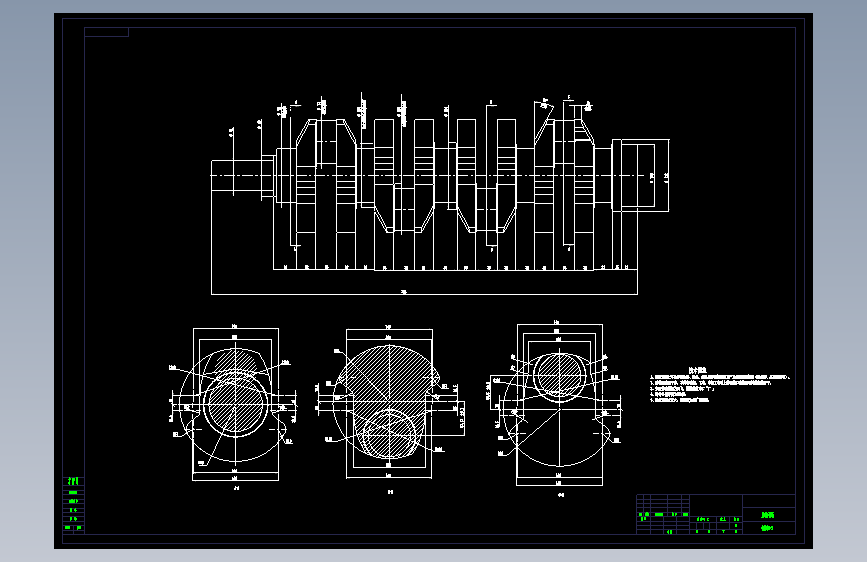Click the technical requirements notes block
Image resolution: width=867 pixels, height=562 pixels.
[x=719, y=384]
